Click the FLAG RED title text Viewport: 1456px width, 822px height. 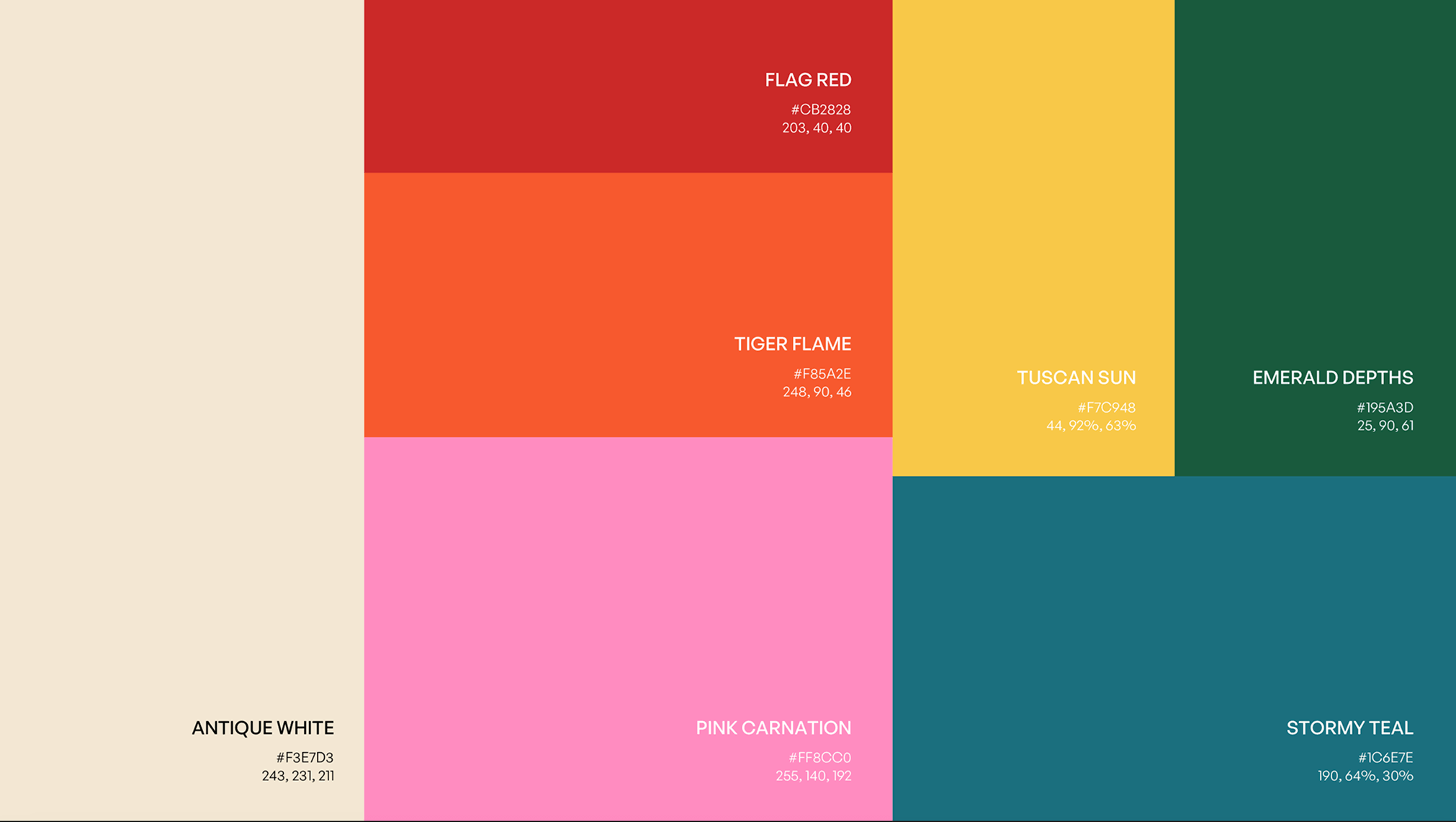pos(808,80)
